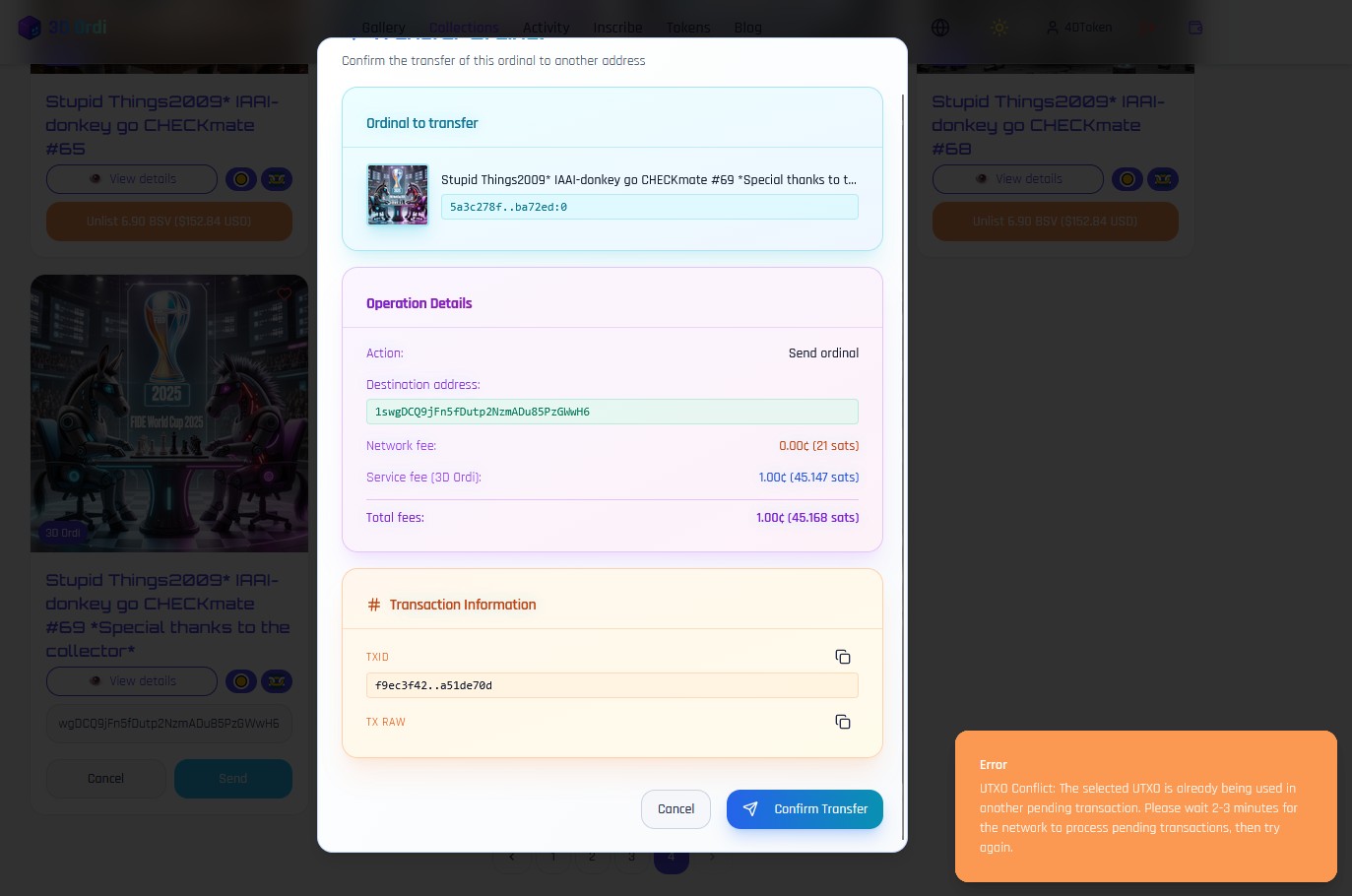This screenshot has height=896, width=1352.
Task: Click yellow emblem icon on card #68
Action: click(1163, 179)
